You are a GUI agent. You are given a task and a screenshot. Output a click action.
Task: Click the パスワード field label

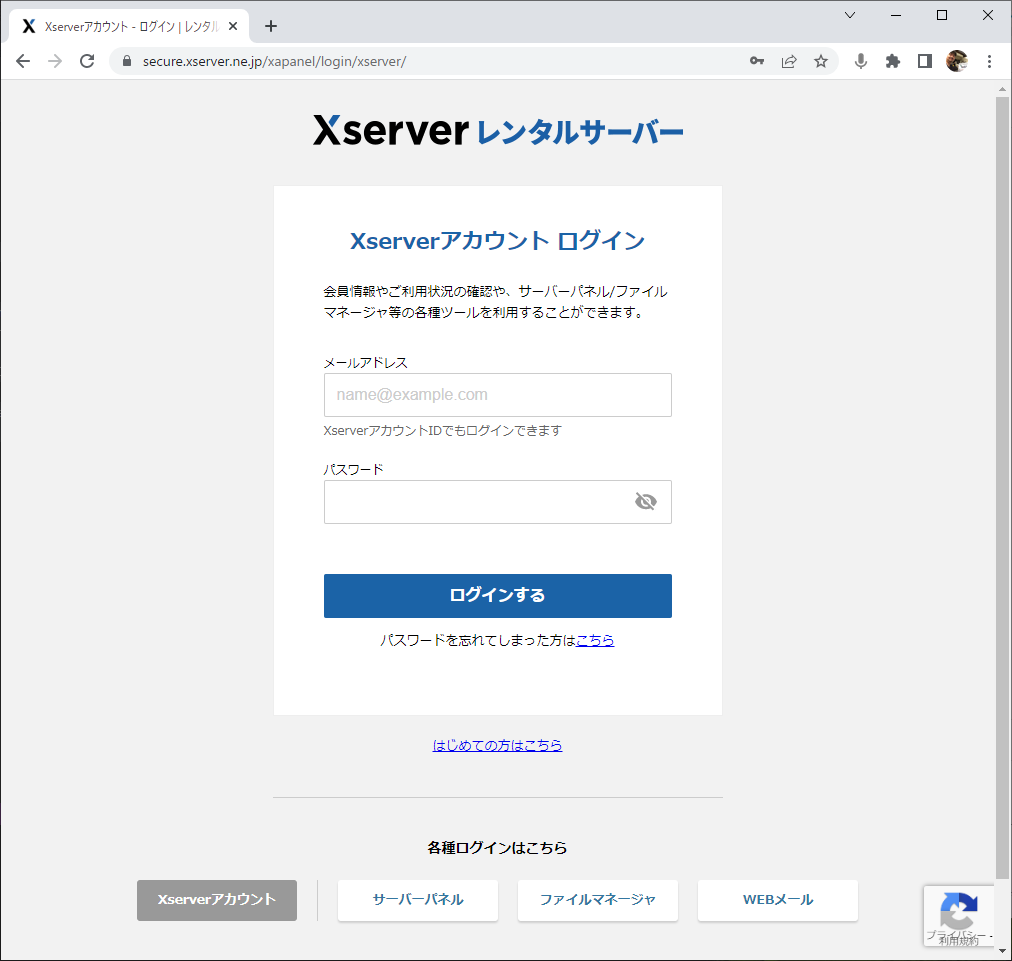(x=354, y=469)
